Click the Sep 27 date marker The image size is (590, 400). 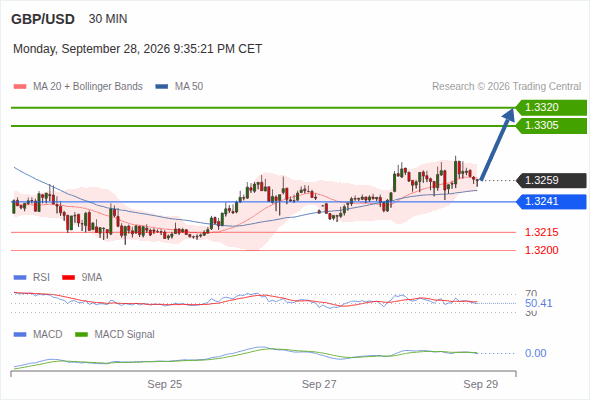coord(319,384)
